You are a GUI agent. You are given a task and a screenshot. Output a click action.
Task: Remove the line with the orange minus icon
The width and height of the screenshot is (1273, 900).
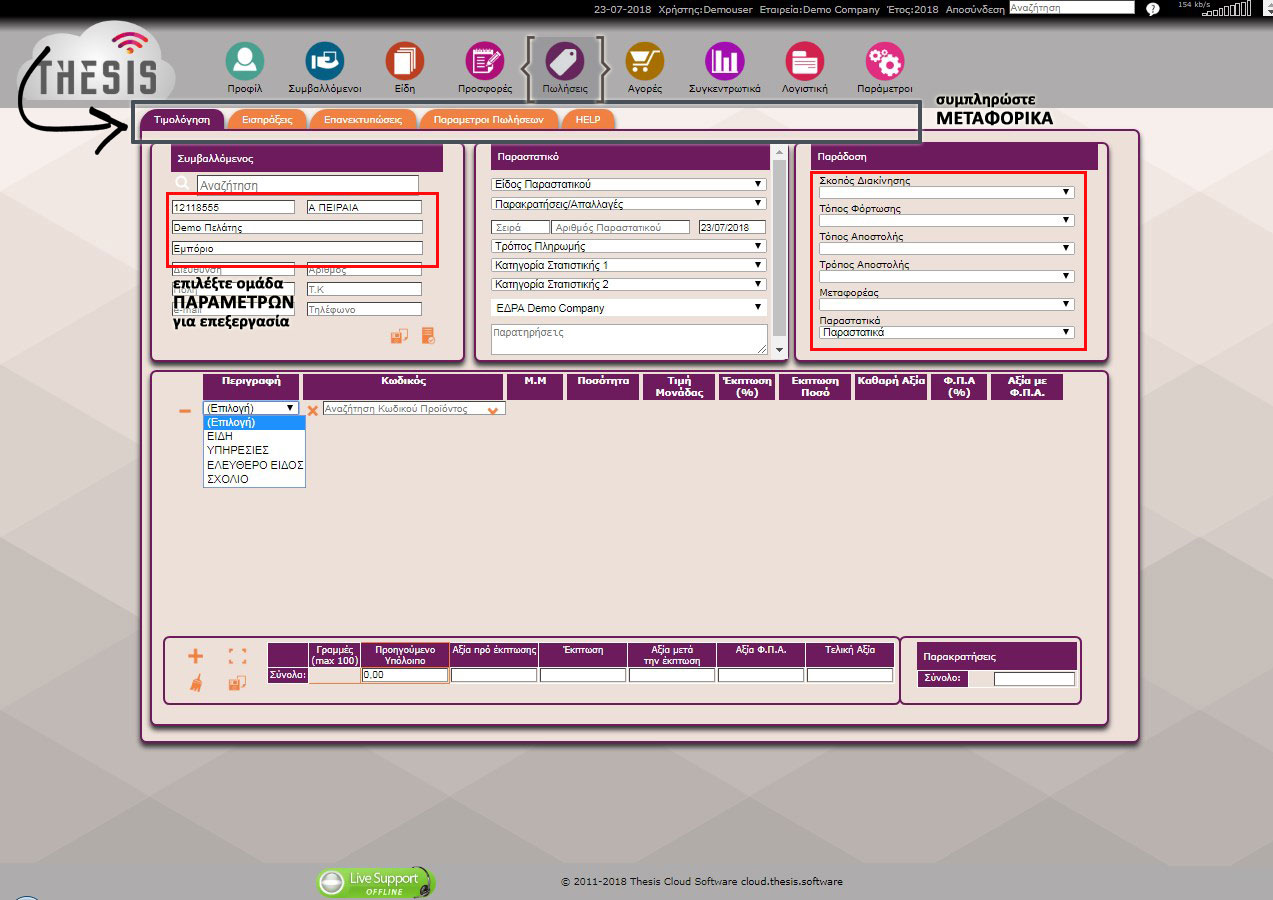185,410
